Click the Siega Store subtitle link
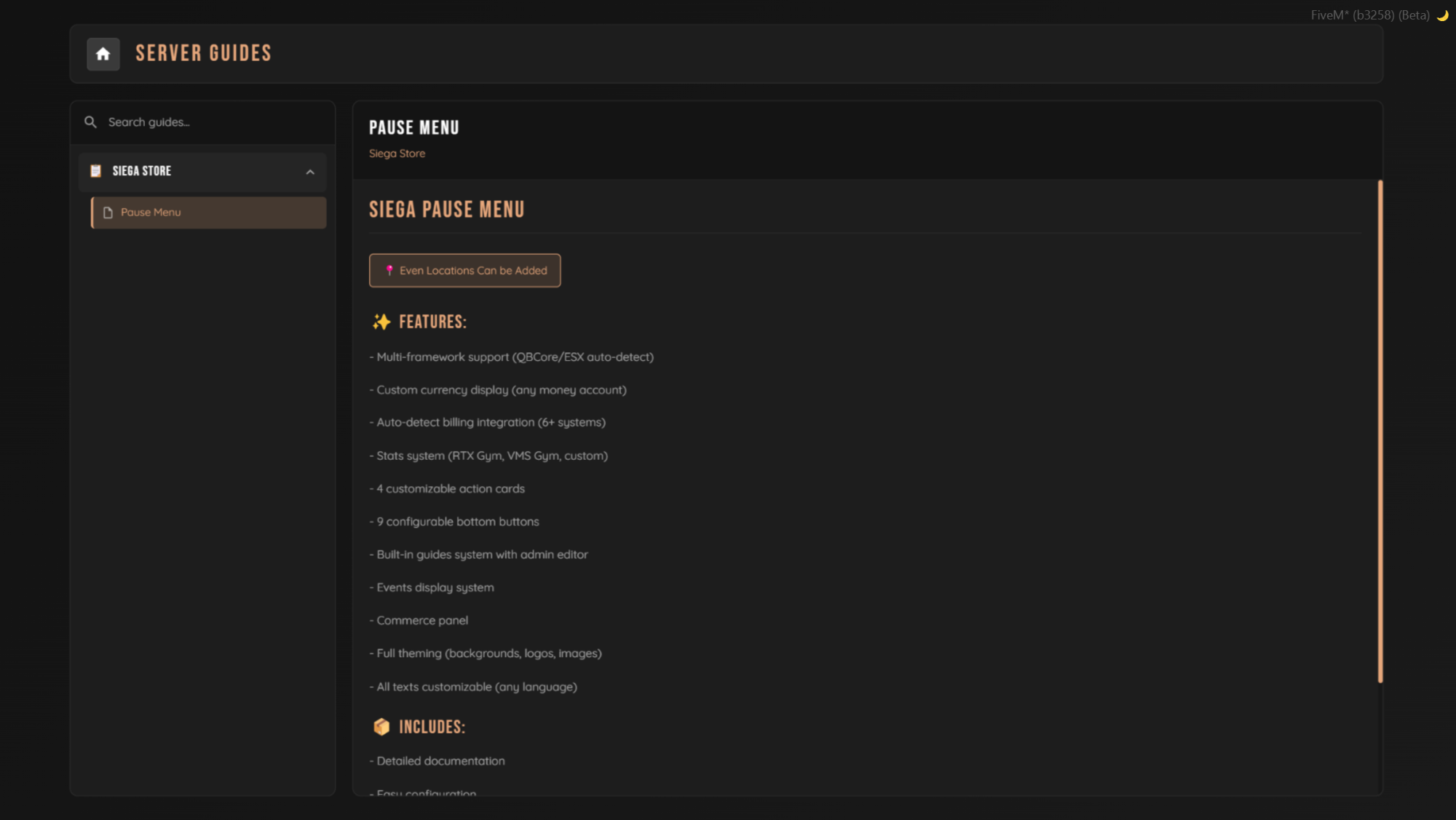This screenshot has width=1456, height=820. pyautogui.click(x=397, y=154)
